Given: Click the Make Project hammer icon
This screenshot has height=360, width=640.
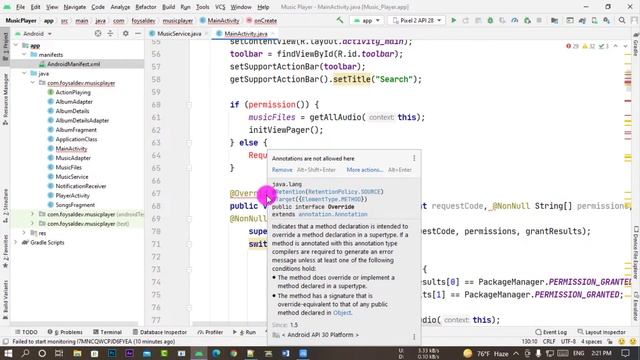Looking at the screenshot, I should 340,20.
